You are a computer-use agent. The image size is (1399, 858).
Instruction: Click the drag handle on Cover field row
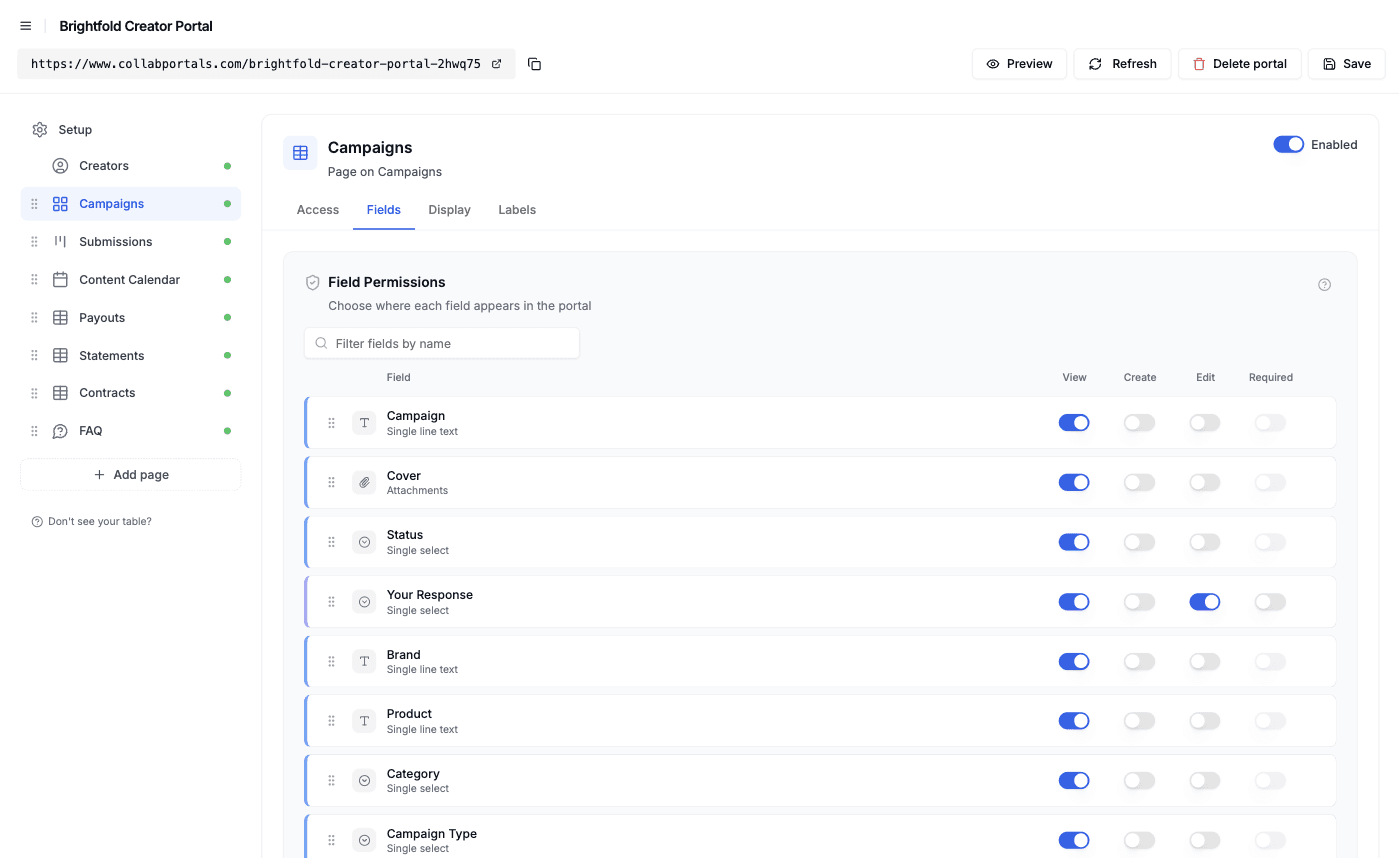332,483
